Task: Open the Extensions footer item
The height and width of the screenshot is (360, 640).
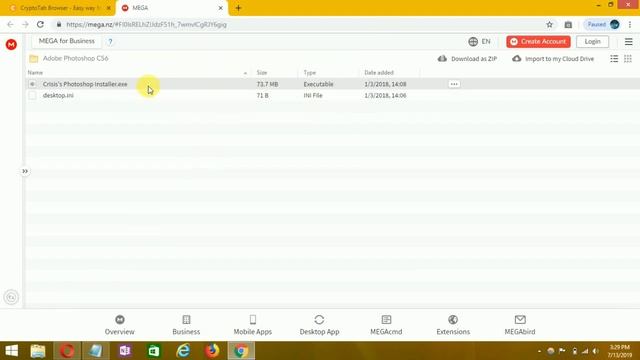Action: (x=453, y=325)
